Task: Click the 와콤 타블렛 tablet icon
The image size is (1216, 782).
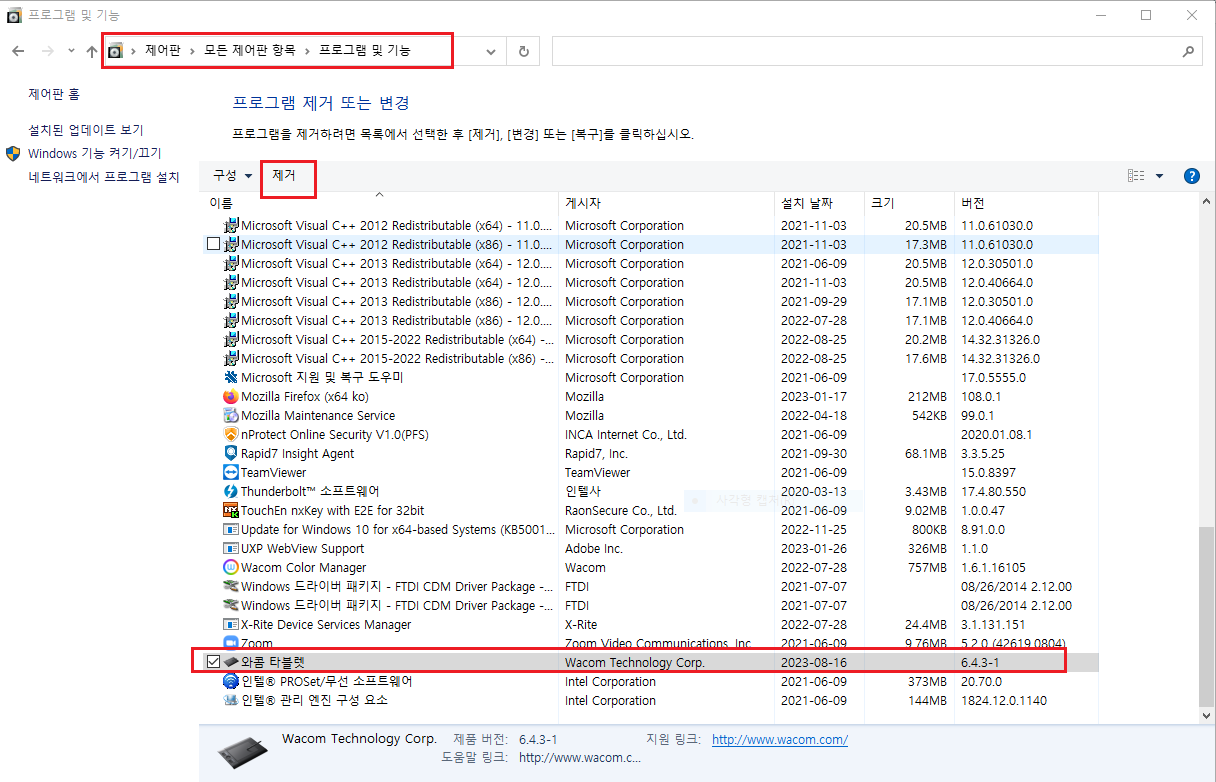Action: pos(231,662)
